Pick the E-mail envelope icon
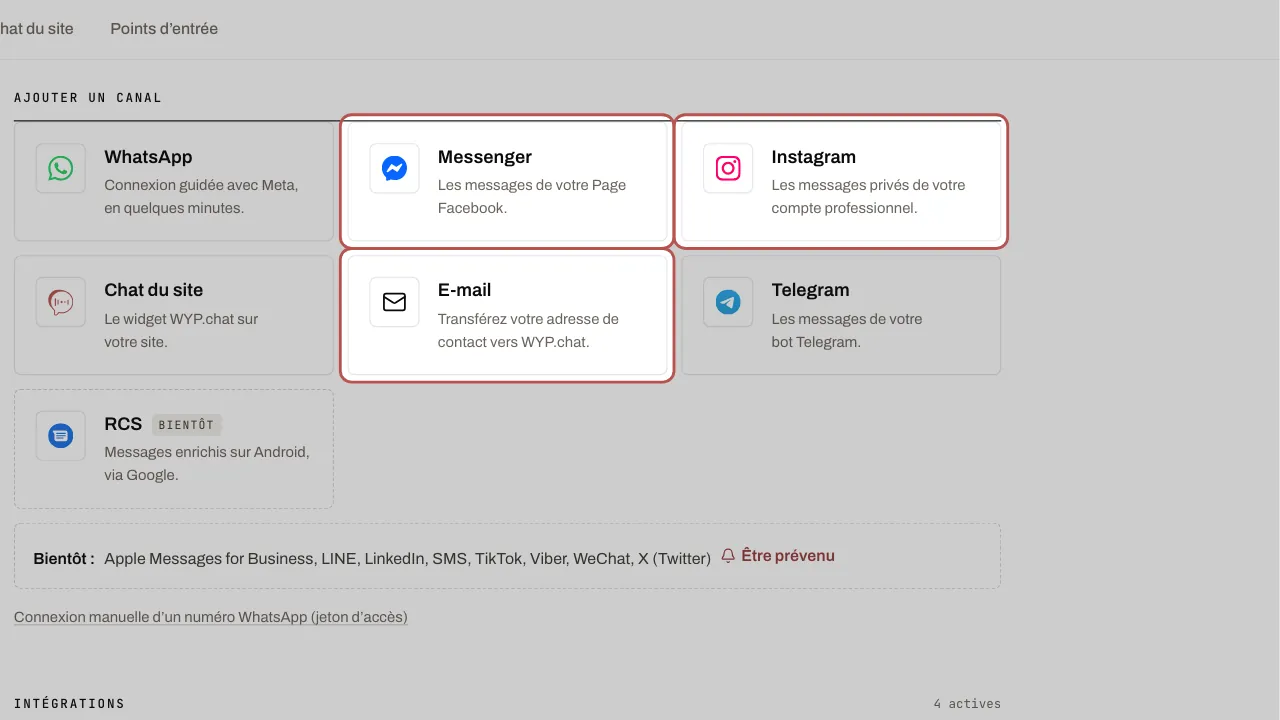 click(394, 301)
